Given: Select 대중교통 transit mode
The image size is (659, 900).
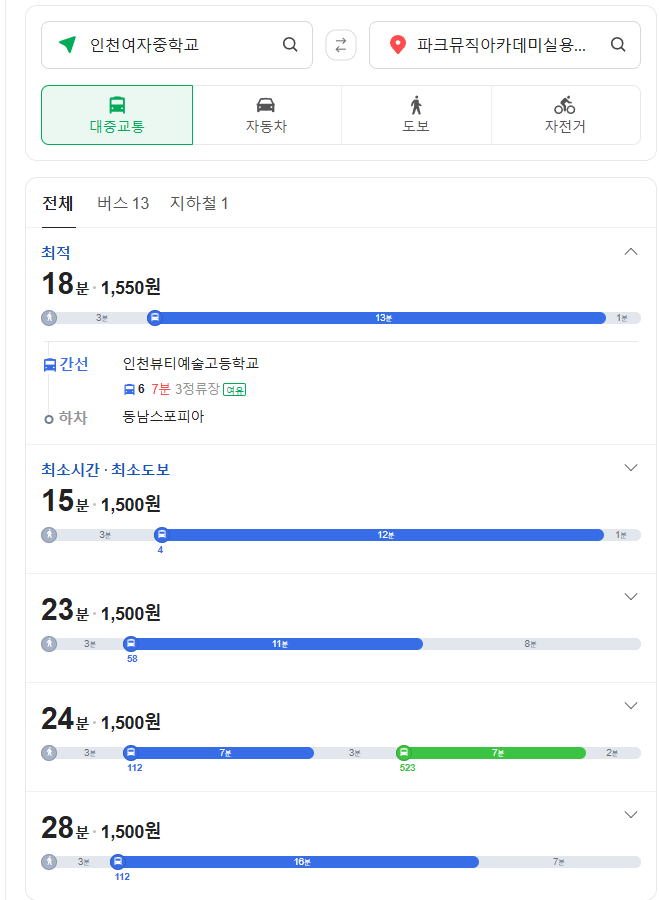Looking at the screenshot, I should (x=117, y=115).
